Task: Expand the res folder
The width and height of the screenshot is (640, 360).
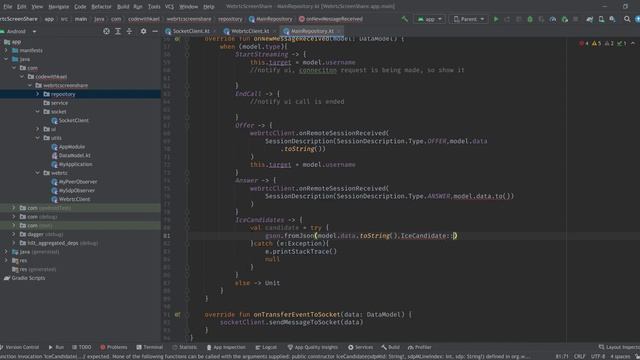Action: [x=6, y=260]
